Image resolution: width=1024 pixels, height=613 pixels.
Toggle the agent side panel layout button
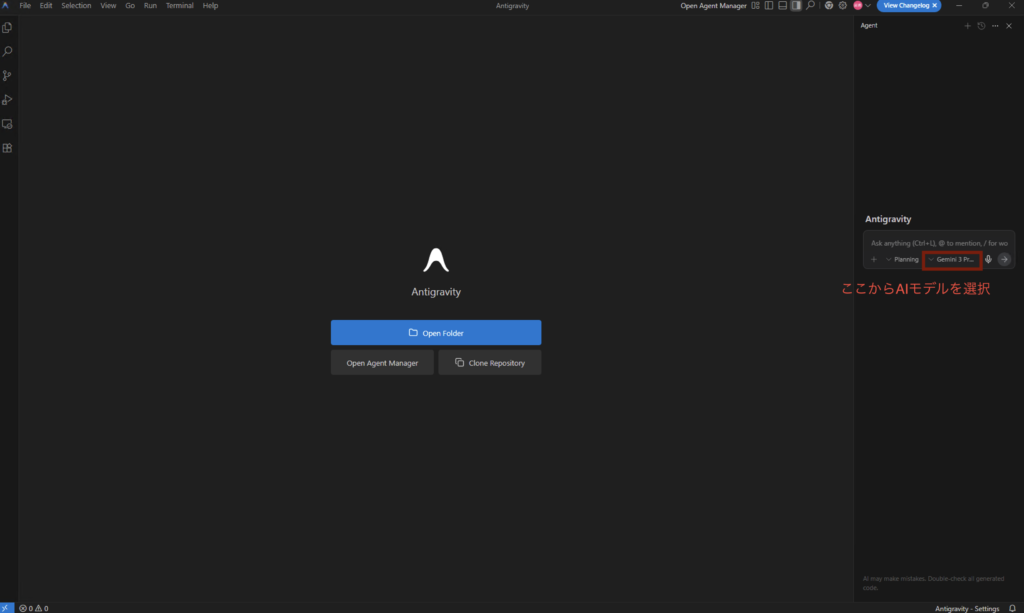coord(796,5)
